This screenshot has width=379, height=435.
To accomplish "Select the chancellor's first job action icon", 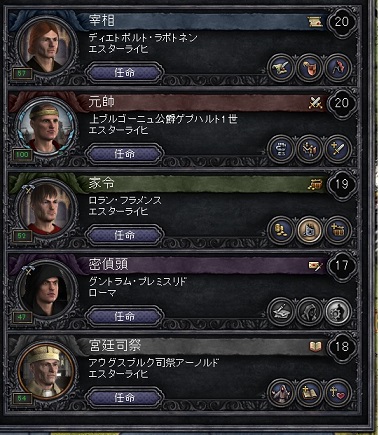I will tap(281, 68).
